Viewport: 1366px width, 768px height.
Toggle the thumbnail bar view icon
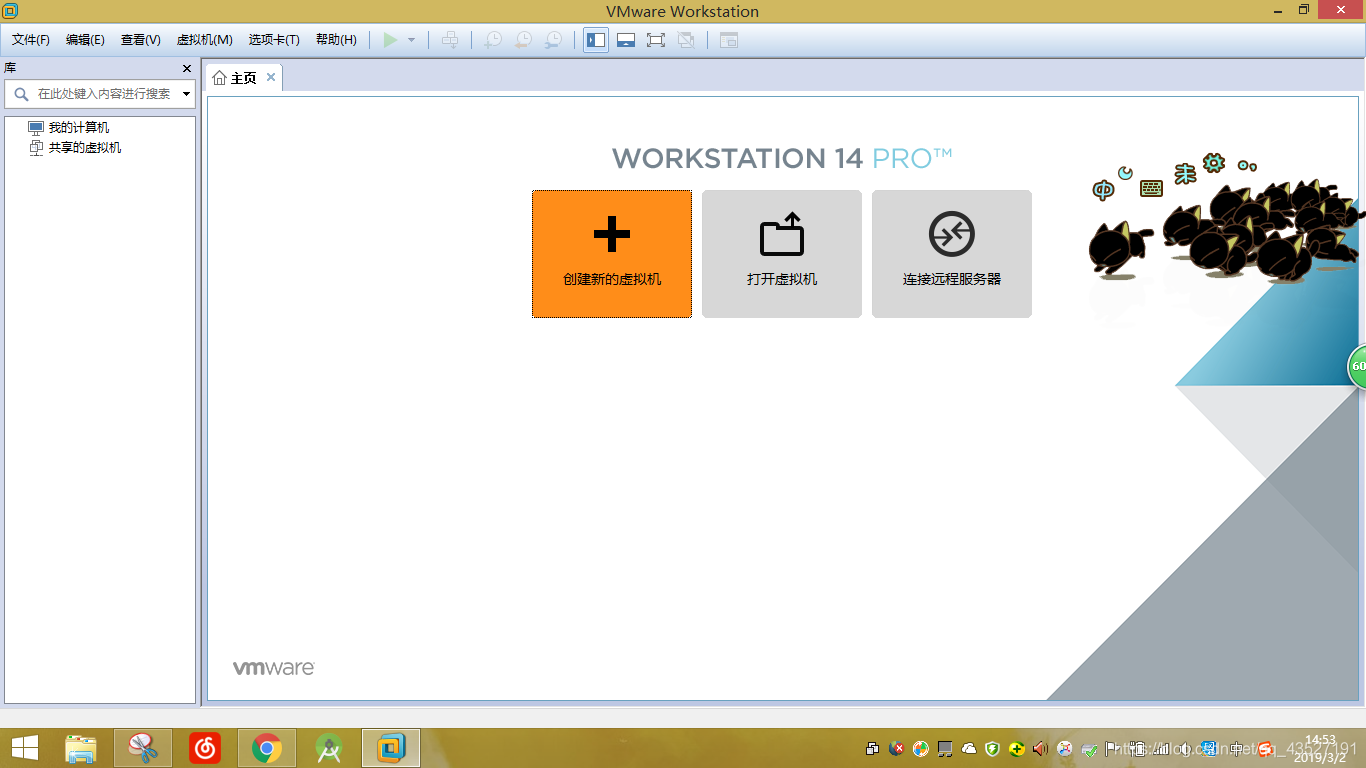(x=626, y=40)
